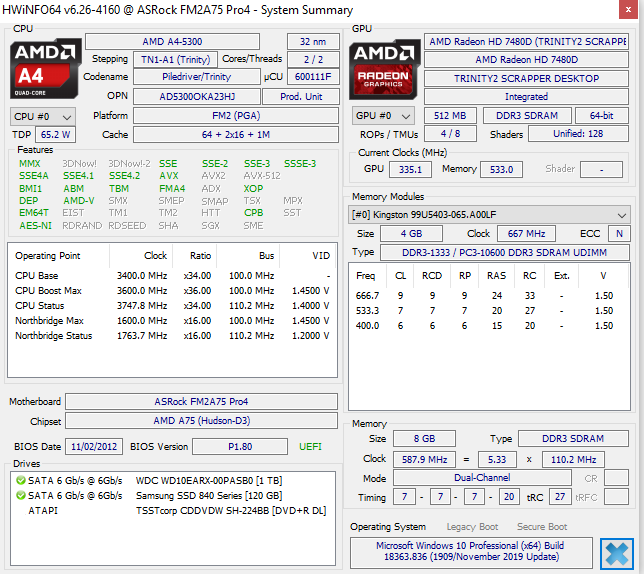
Task: Click the Unified: 128 shaders field
Action: click(578, 134)
